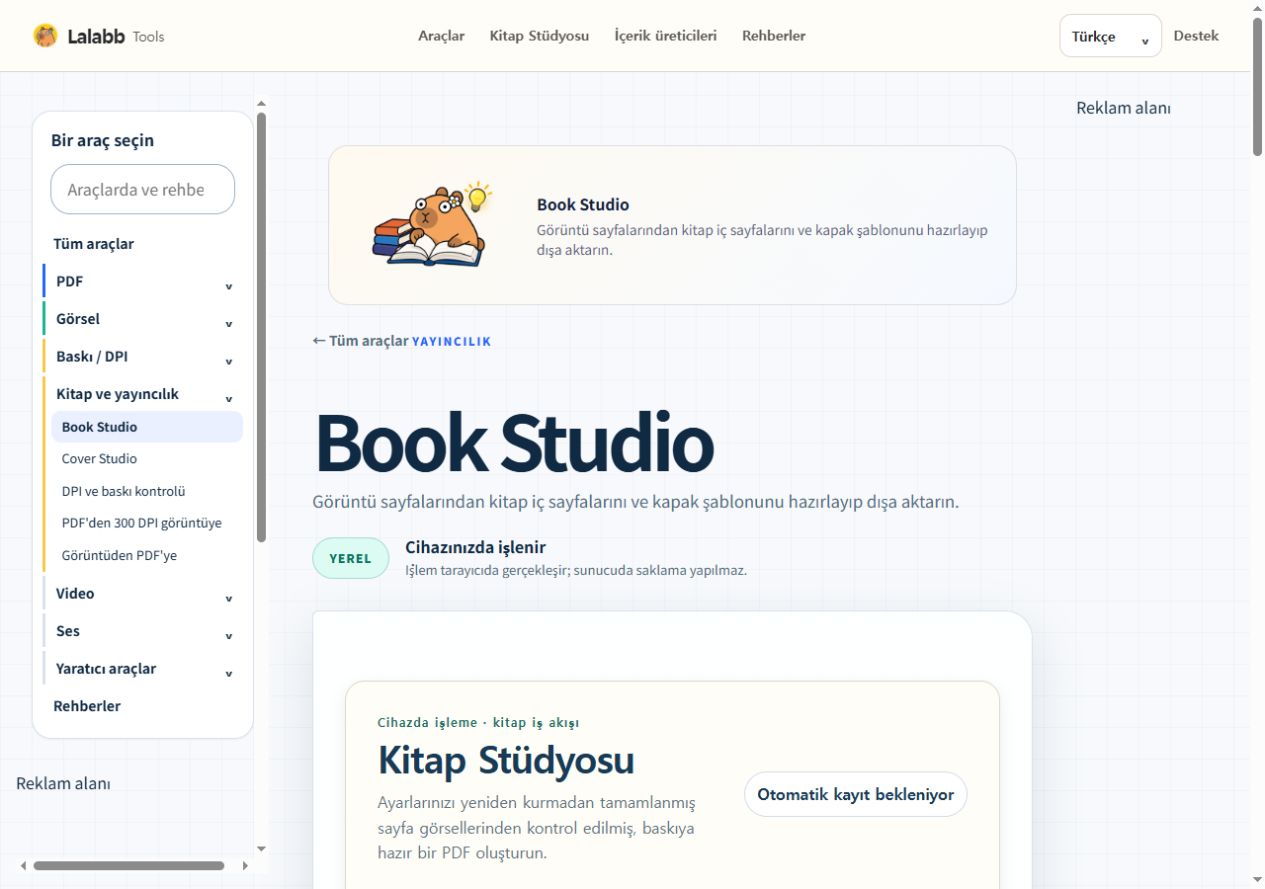Go back via ← Tüm araçlar link
The width and height of the screenshot is (1265, 889).
(x=360, y=341)
